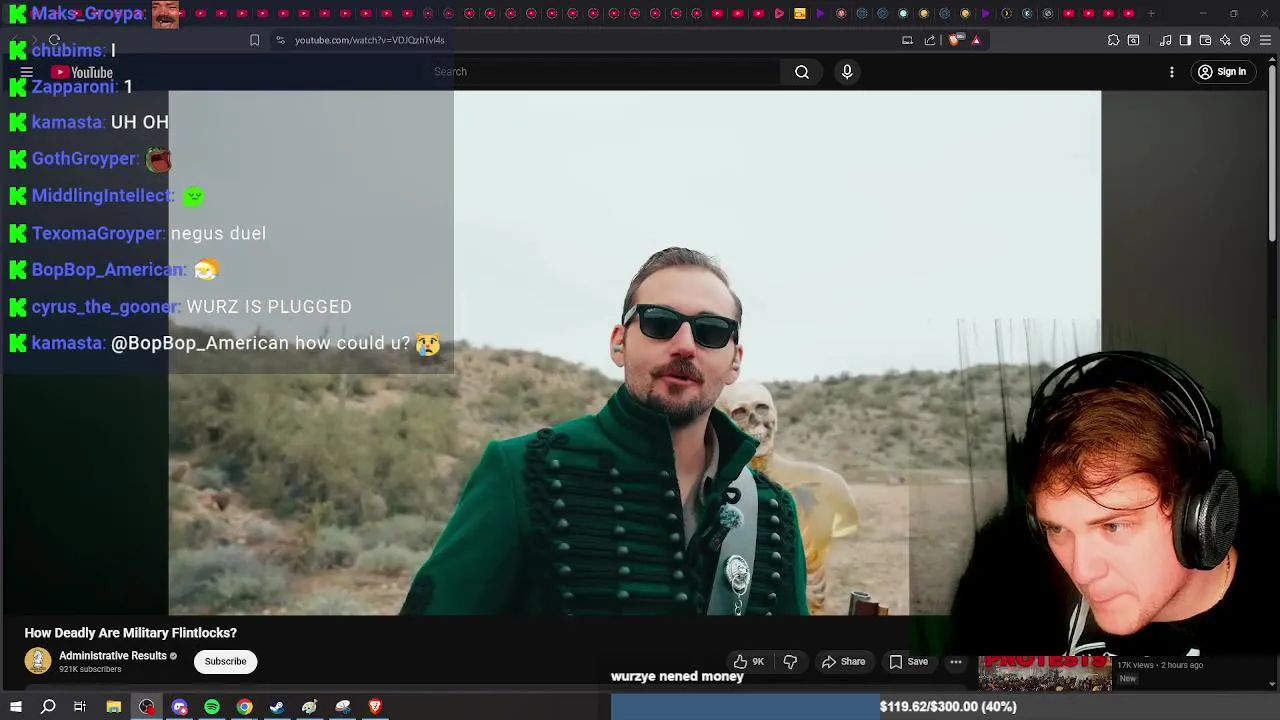Click chat username cyrus_the_gooner

pyautogui.click(x=105, y=307)
